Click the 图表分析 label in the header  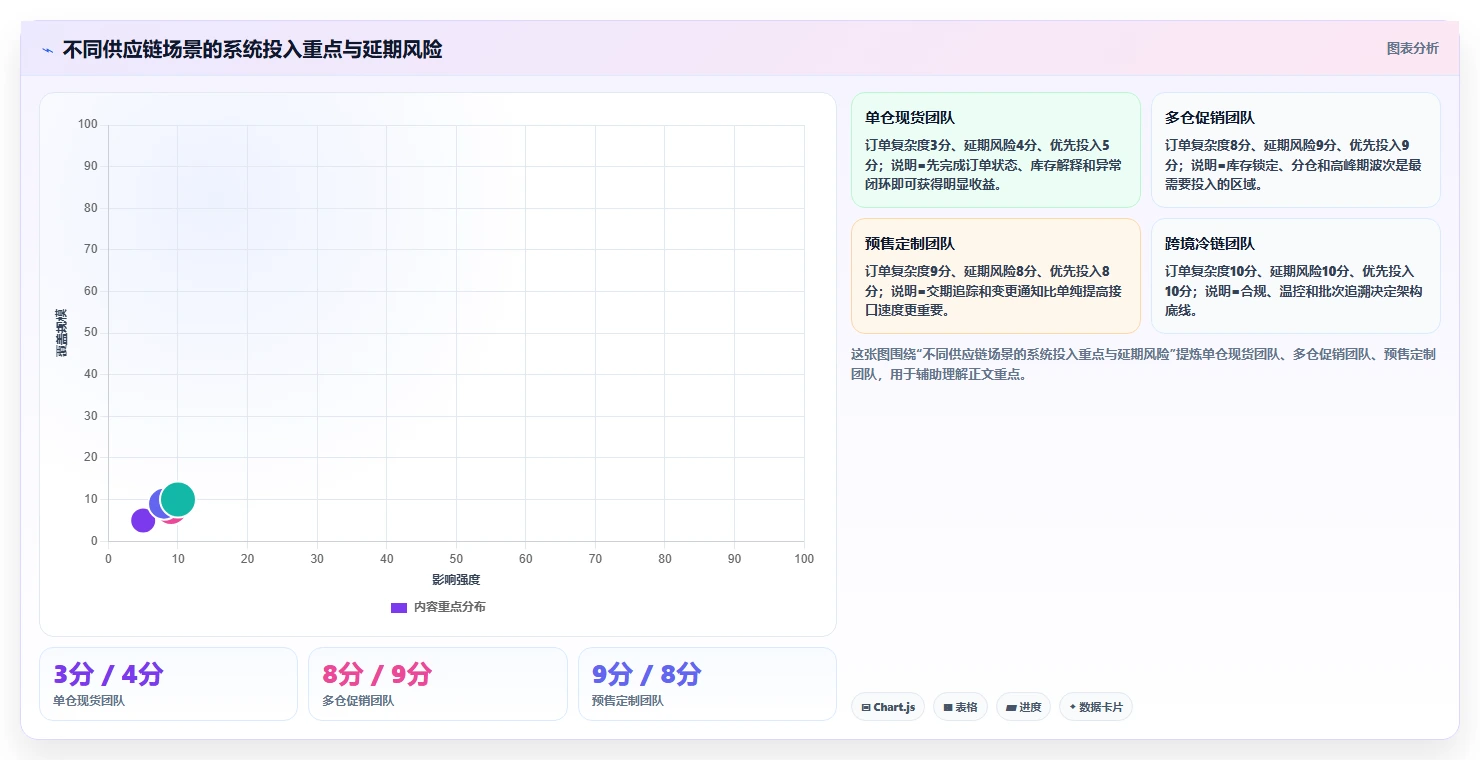point(1412,48)
